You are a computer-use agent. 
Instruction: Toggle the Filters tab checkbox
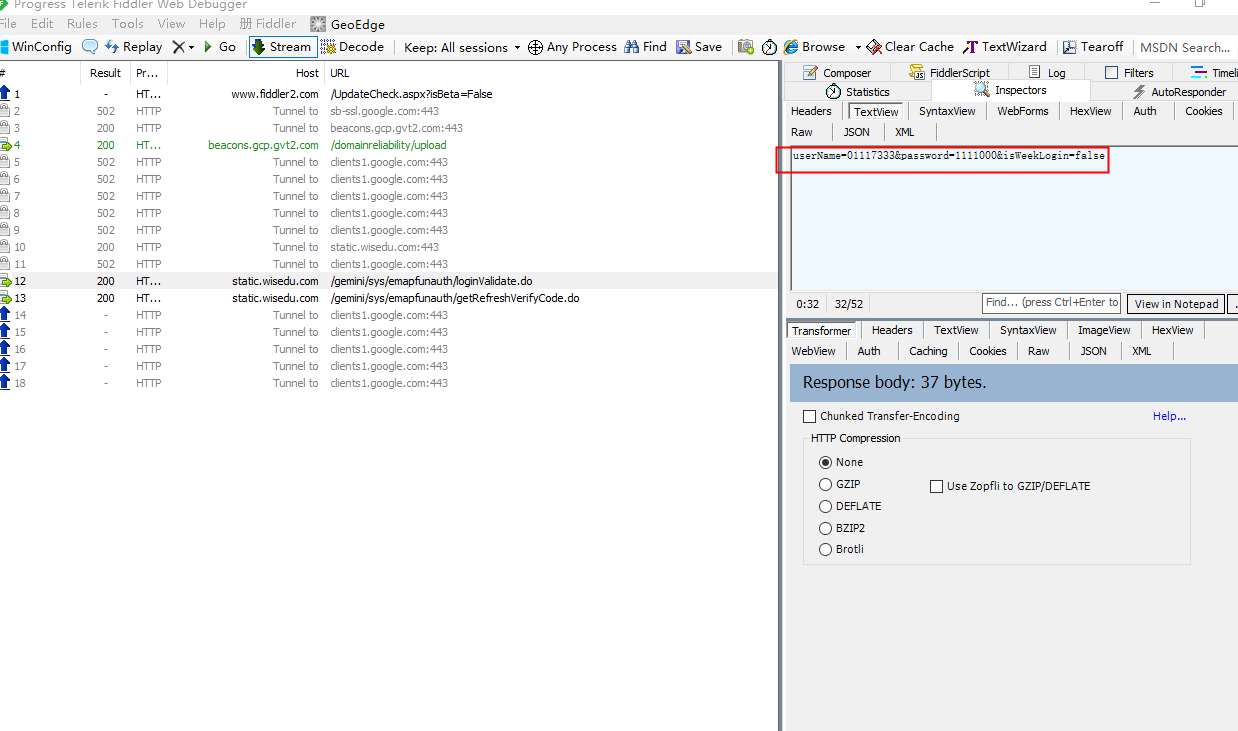pyautogui.click(x=1111, y=73)
